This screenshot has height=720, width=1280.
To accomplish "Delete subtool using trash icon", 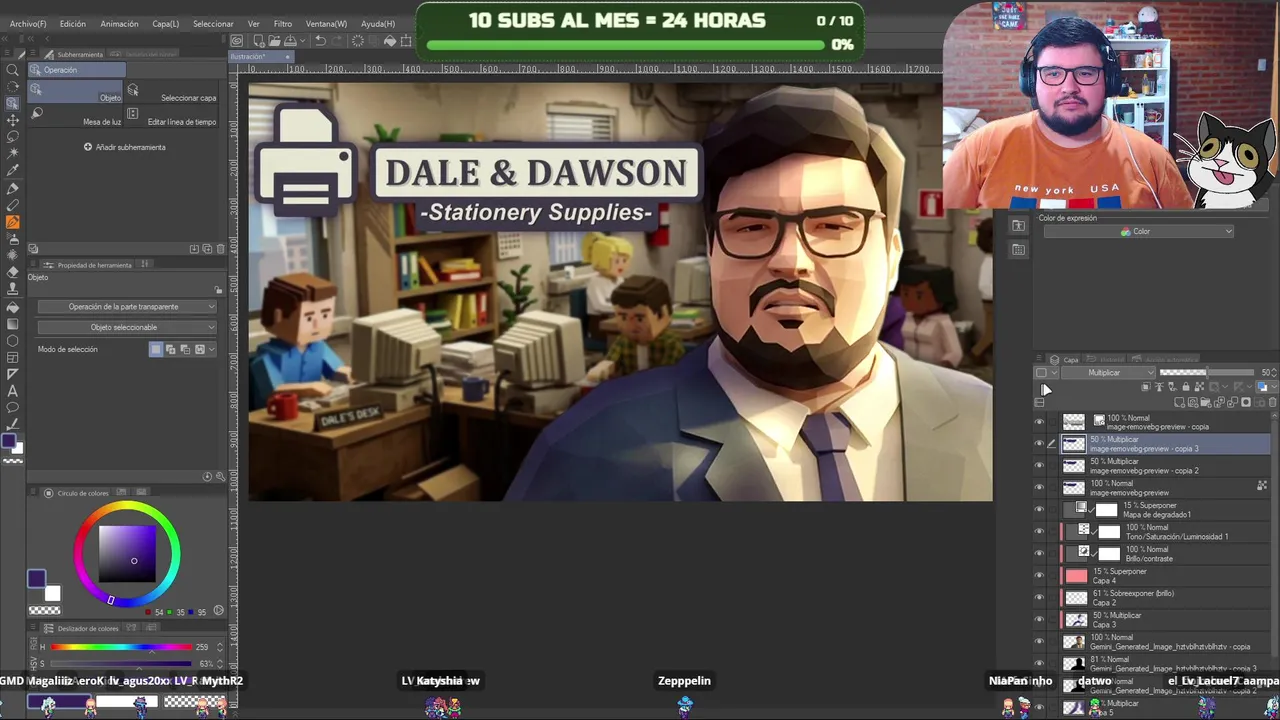I will (x=221, y=248).
